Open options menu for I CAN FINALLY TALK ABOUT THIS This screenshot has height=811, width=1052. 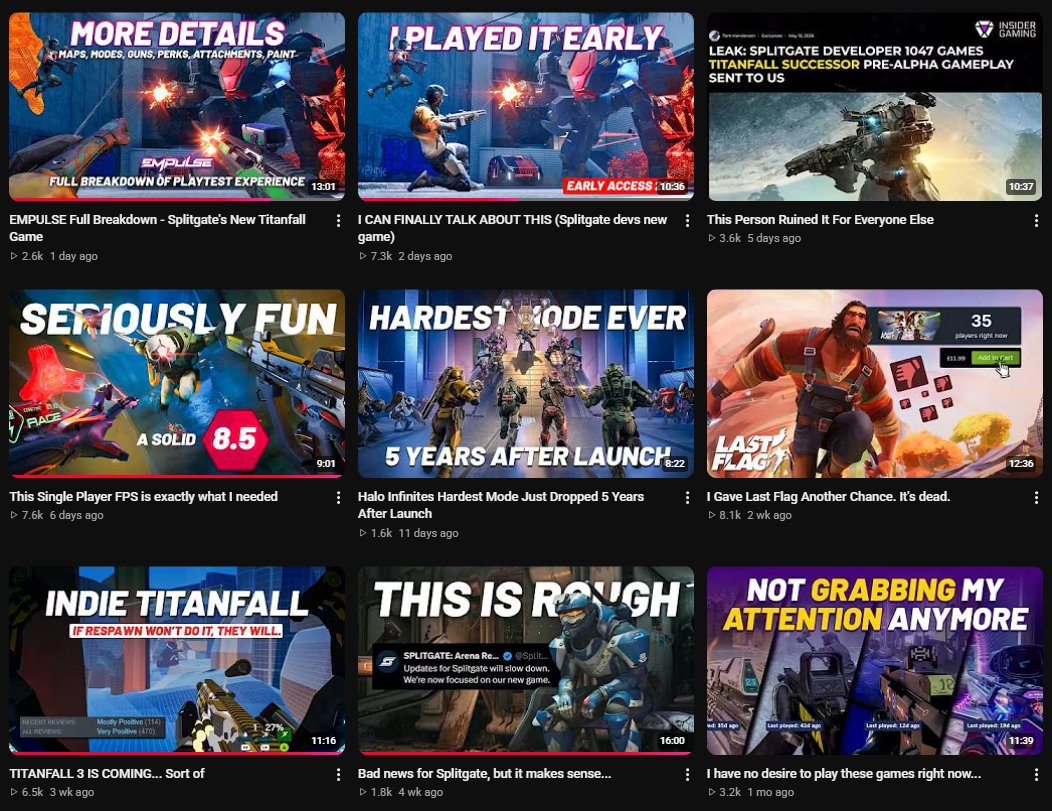pos(687,221)
